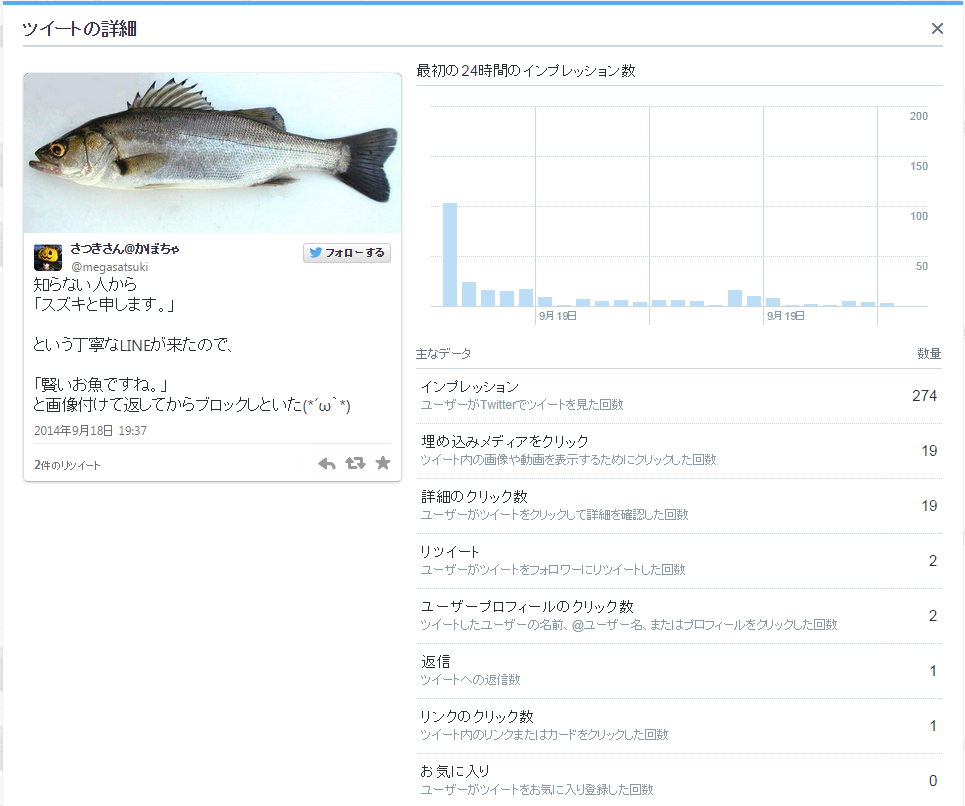The width and height of the screenshot is (965, 806).
Task: Click the 200 axis label on the chart
Action: click(x=919, y=116)
